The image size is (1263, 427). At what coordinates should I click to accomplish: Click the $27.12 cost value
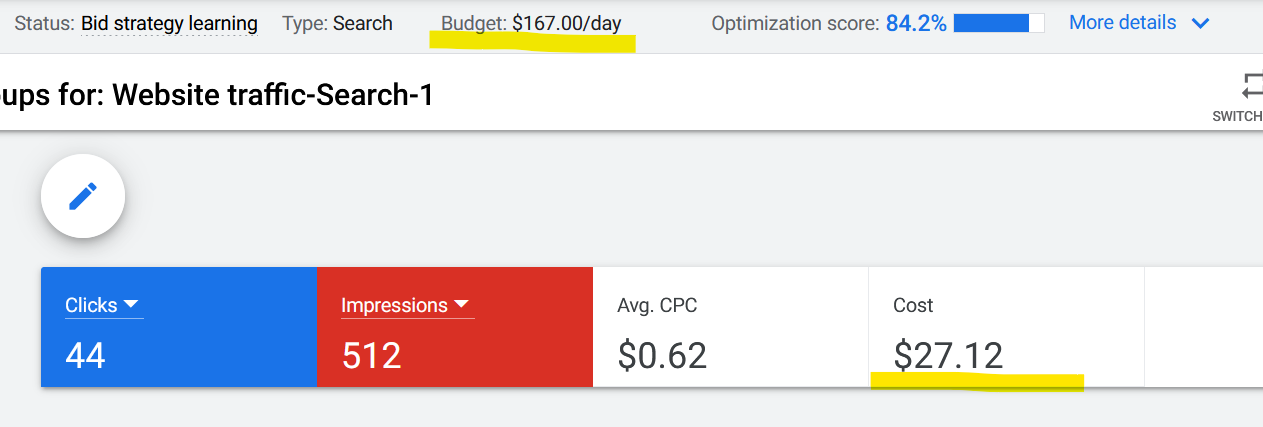[x=948, y=356]
